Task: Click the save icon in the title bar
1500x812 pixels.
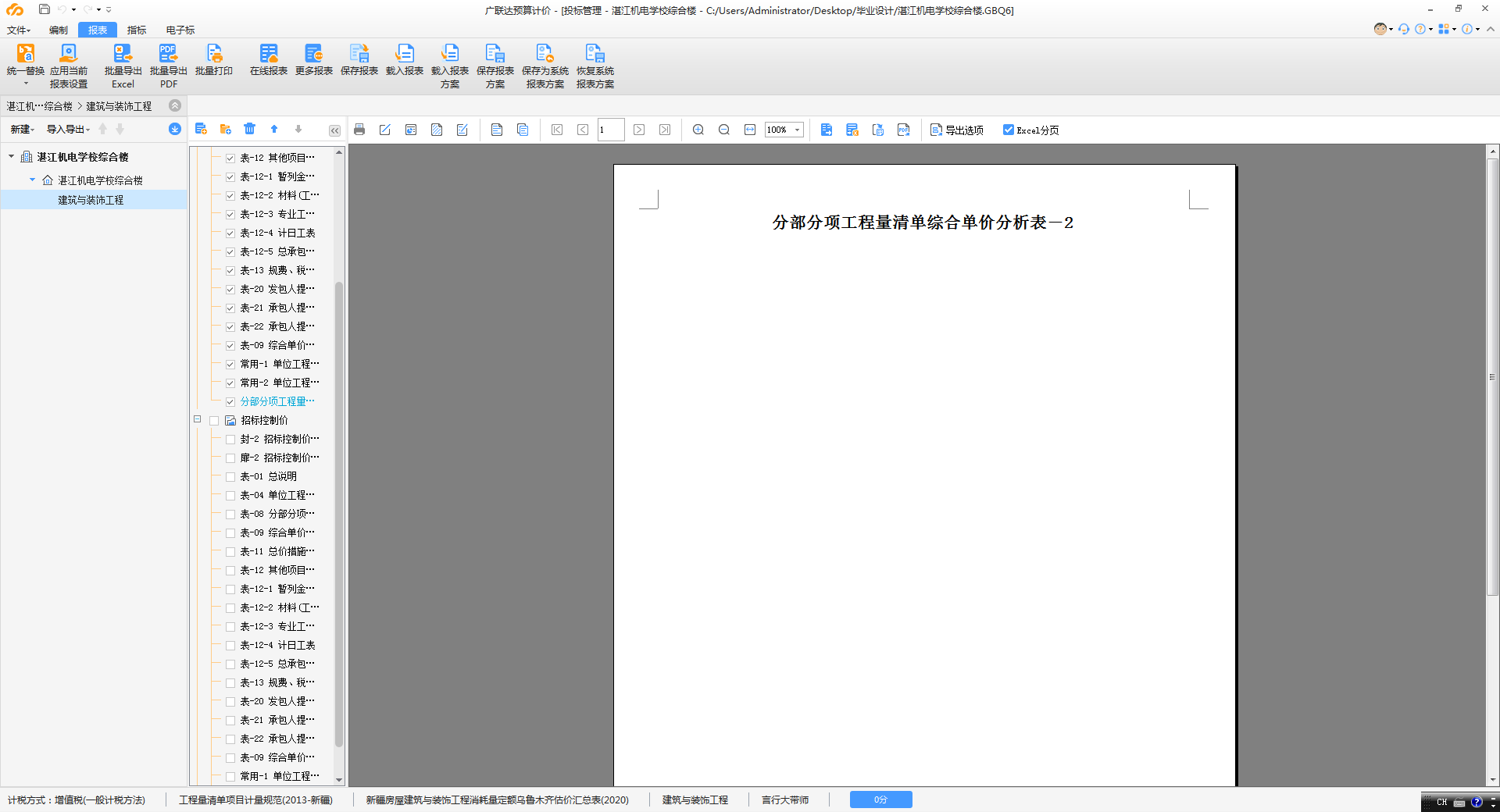Action: click(45, 9)
